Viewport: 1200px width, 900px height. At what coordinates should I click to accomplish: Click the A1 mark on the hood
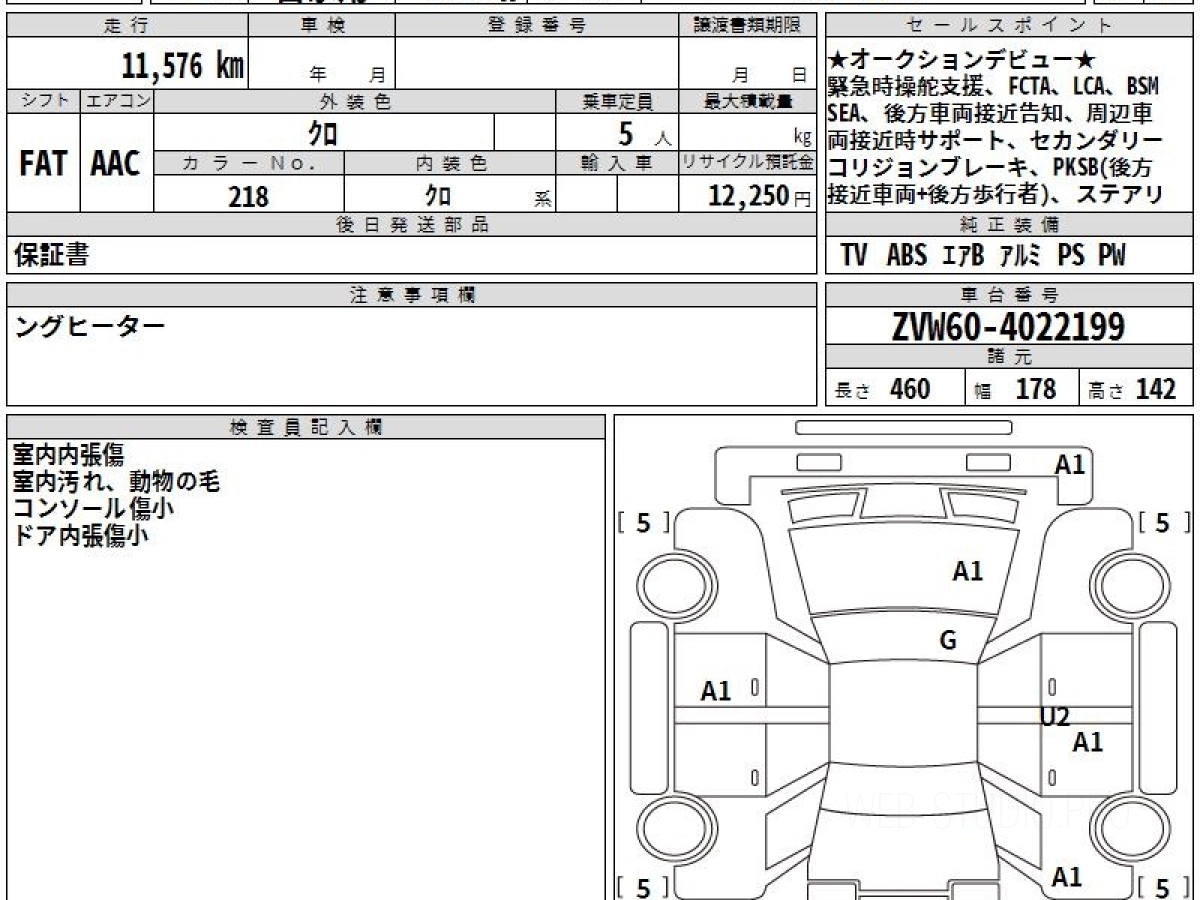[968, 571]
